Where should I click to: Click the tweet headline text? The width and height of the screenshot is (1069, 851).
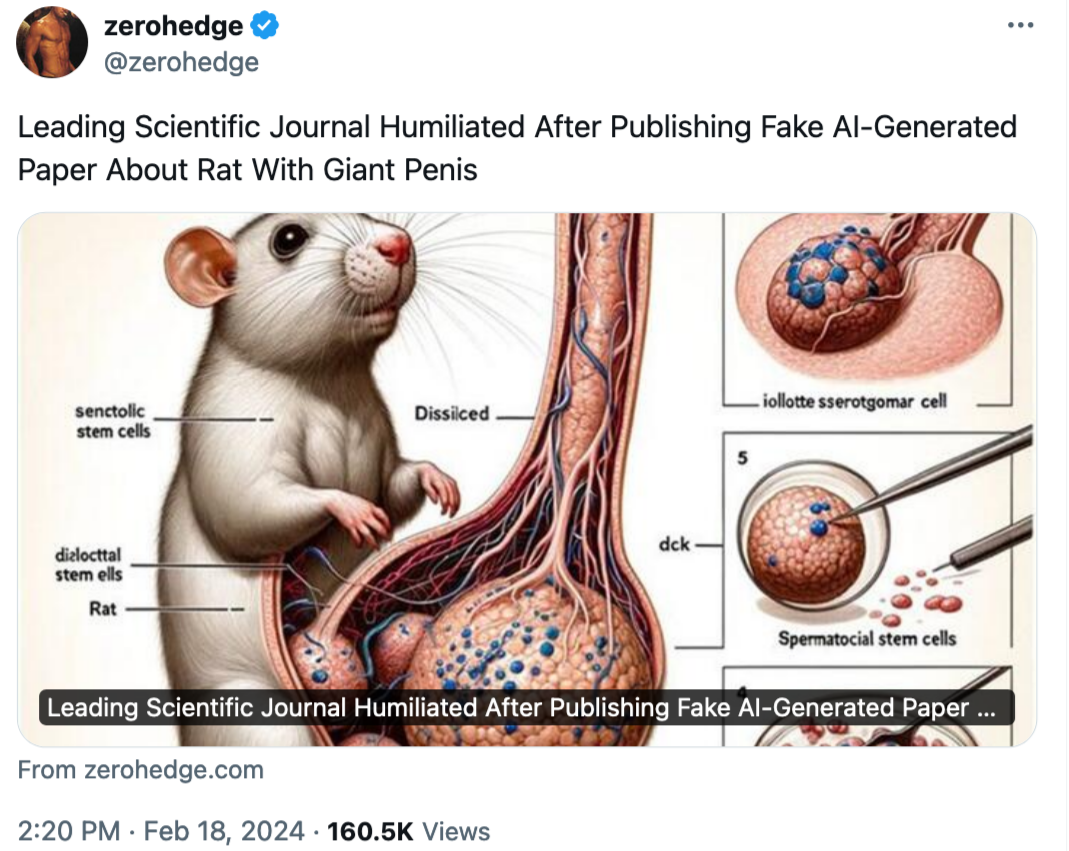(x=517, y=148)
